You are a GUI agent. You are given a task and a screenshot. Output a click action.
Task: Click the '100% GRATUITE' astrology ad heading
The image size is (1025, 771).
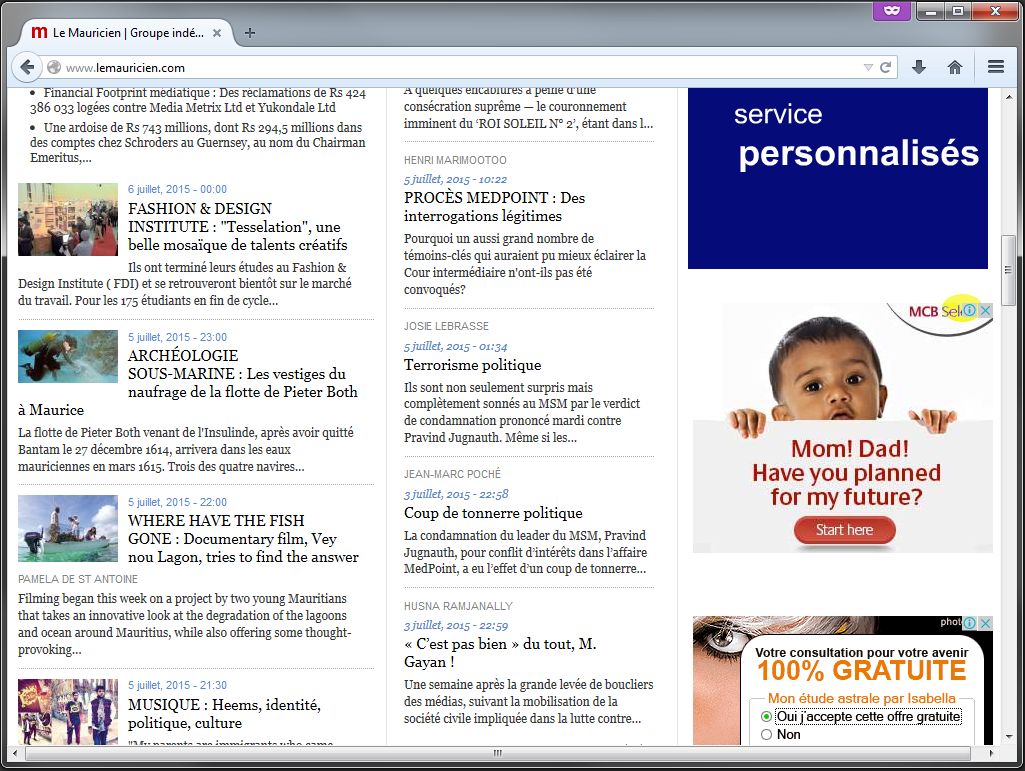click(862, 671)
